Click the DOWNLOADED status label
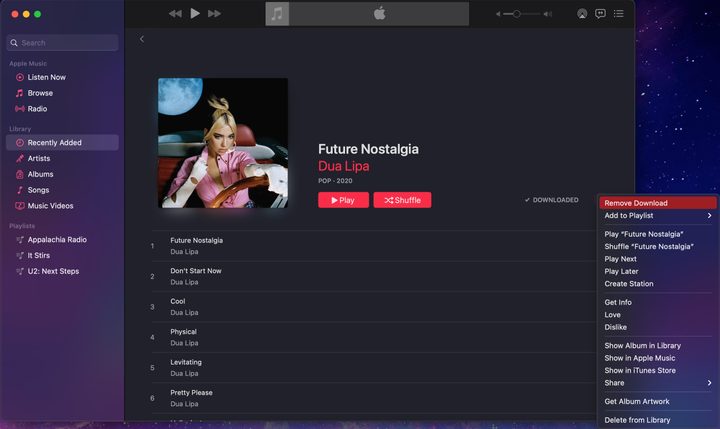 (x=551, y=200)
